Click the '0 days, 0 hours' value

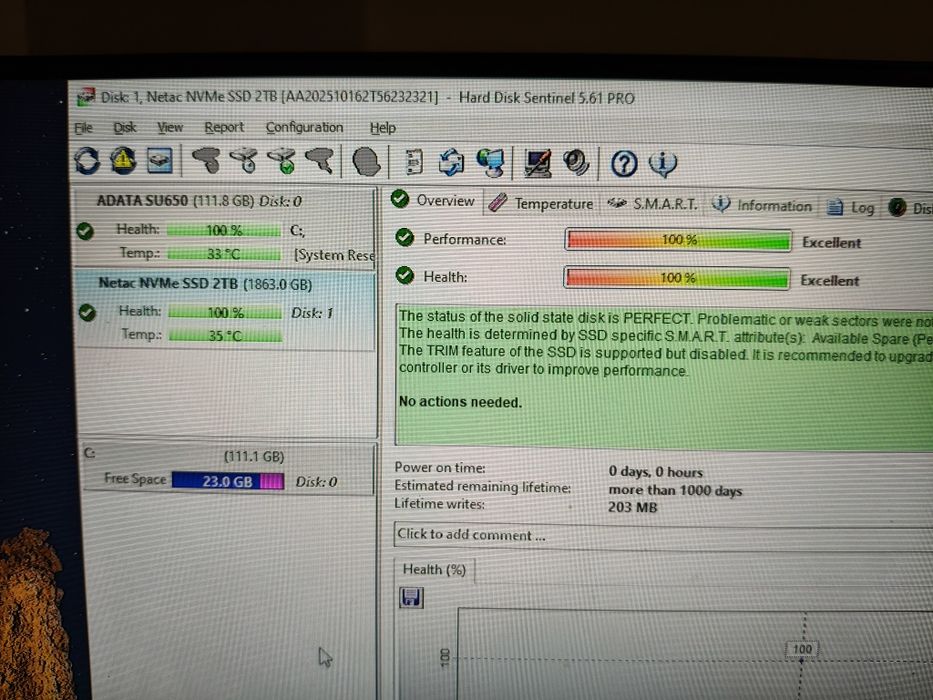point(656,471)
